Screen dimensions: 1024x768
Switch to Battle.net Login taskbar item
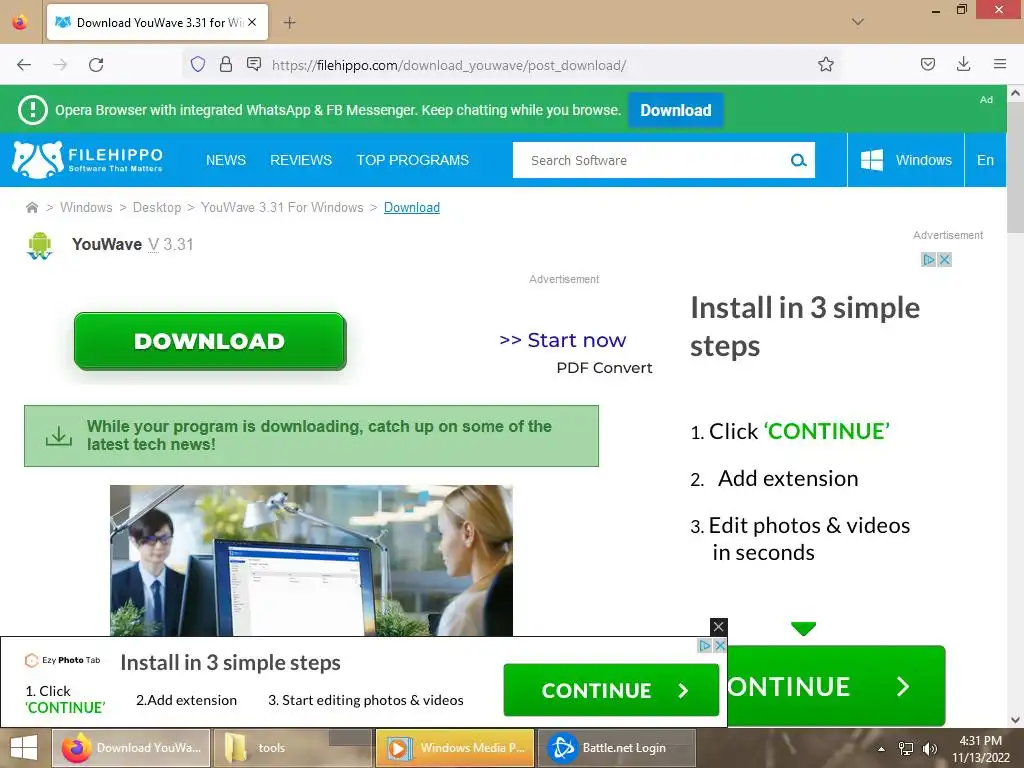pyautogui.click(x=616, y=748)
